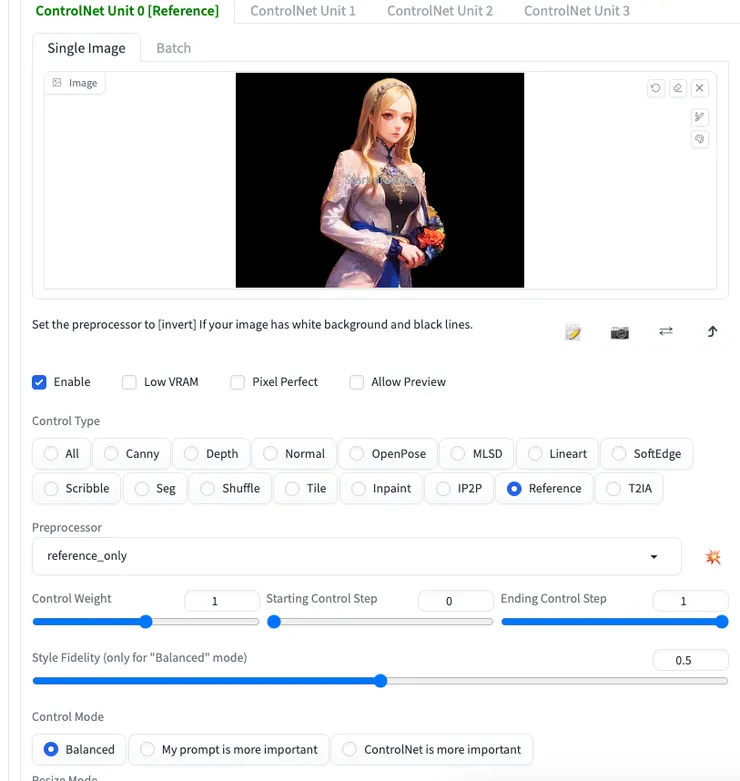Image resolution: width=740 pixels, height=781 pixels.
Task: Select the MLSD control type
Action: pos(477,454)
